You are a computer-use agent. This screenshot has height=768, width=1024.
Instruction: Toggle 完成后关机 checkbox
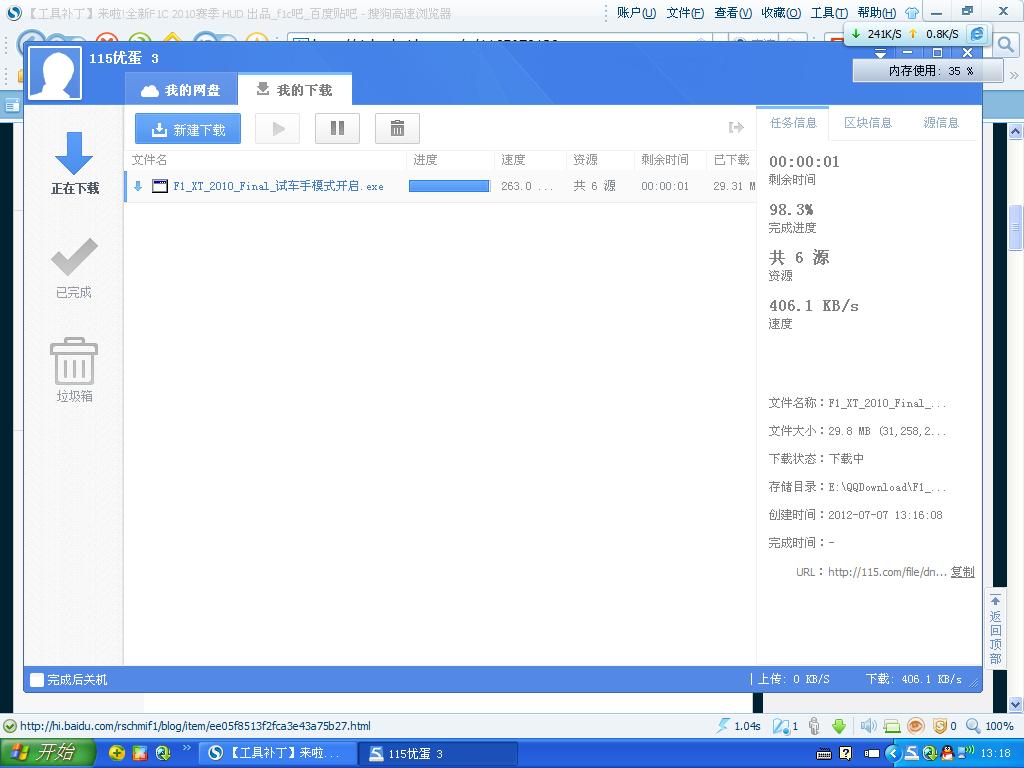pyautogui.click(x=37, y=680)
